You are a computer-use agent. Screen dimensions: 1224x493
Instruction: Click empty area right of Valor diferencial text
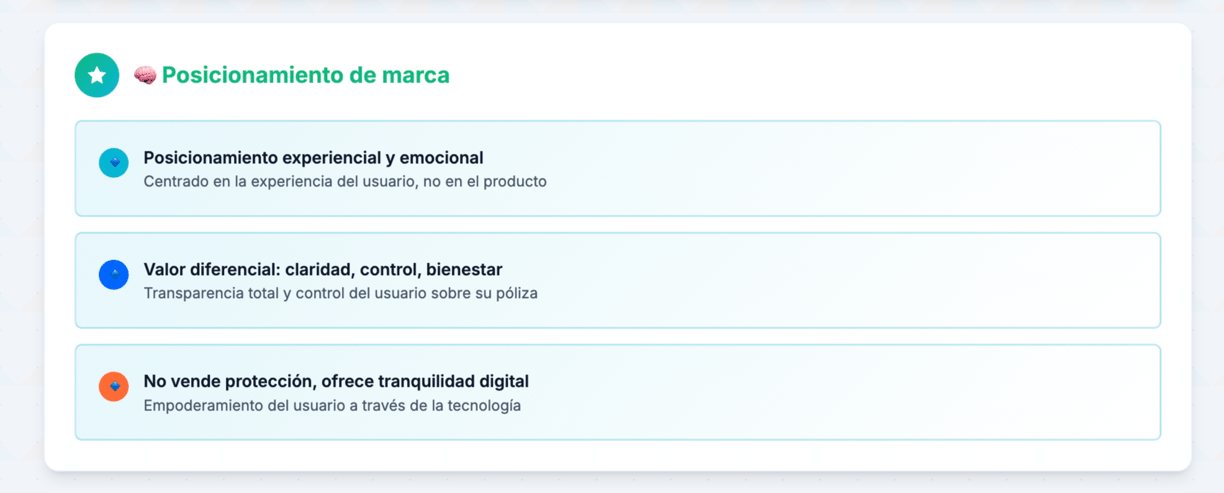[x=850, y=280]
